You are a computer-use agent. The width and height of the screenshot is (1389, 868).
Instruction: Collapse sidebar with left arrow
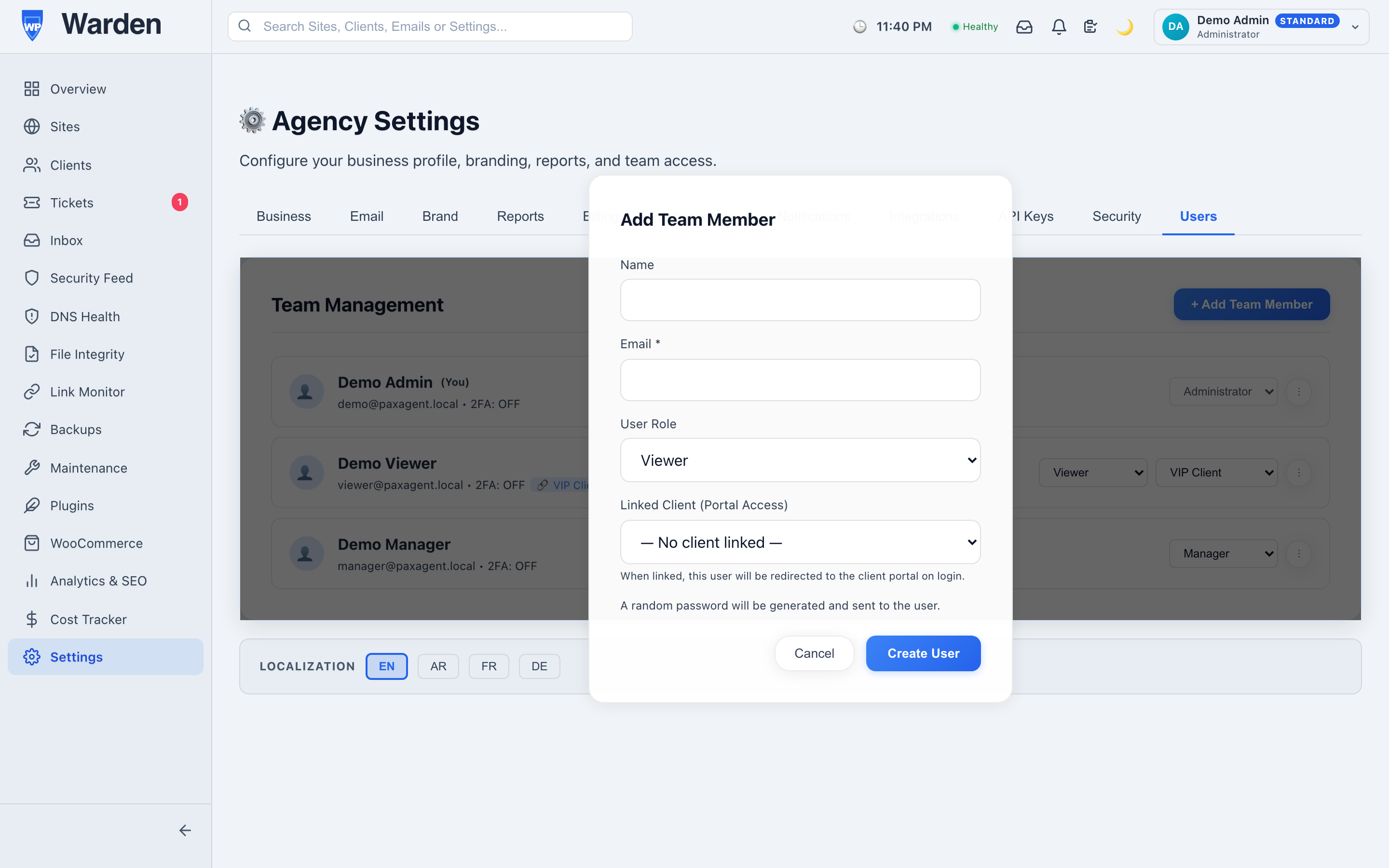[185, 831]
